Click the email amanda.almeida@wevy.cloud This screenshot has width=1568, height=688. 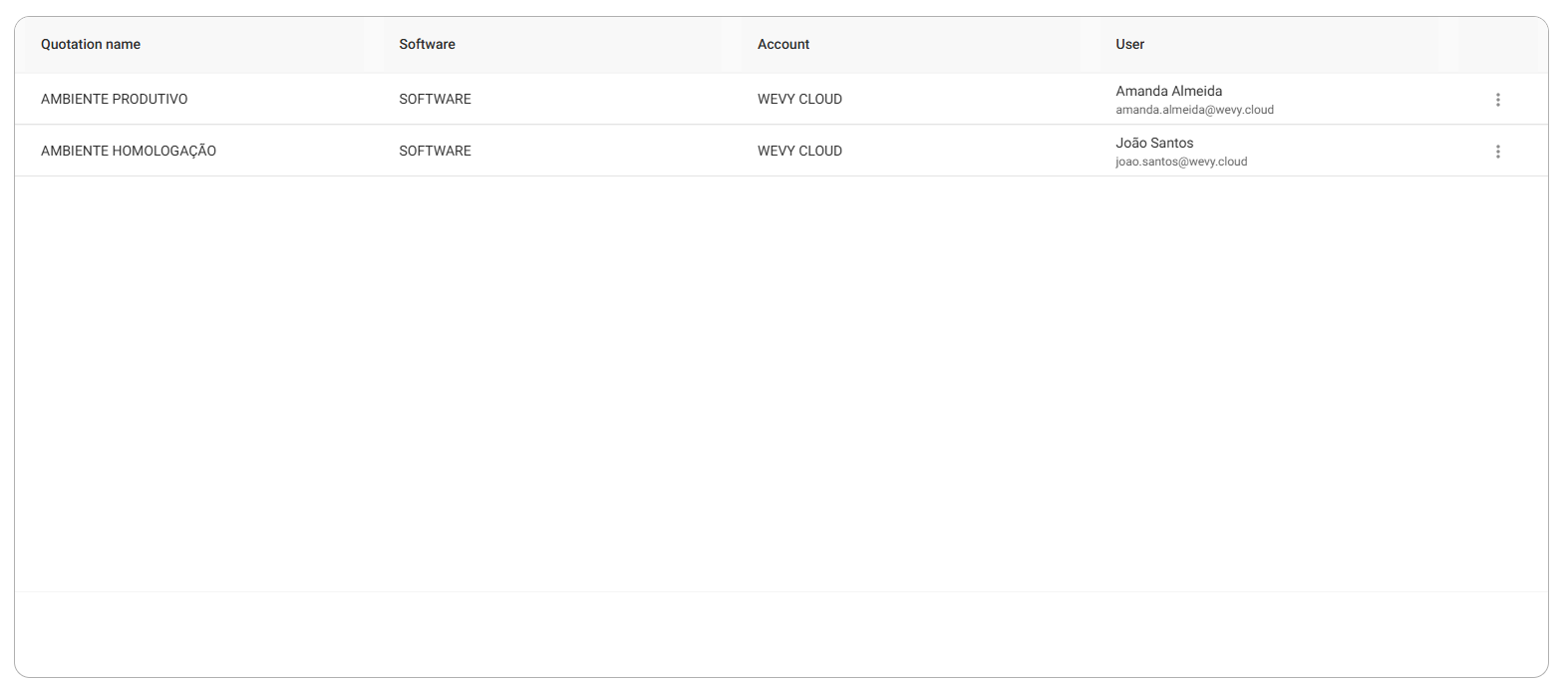(x=1194, y=110)
